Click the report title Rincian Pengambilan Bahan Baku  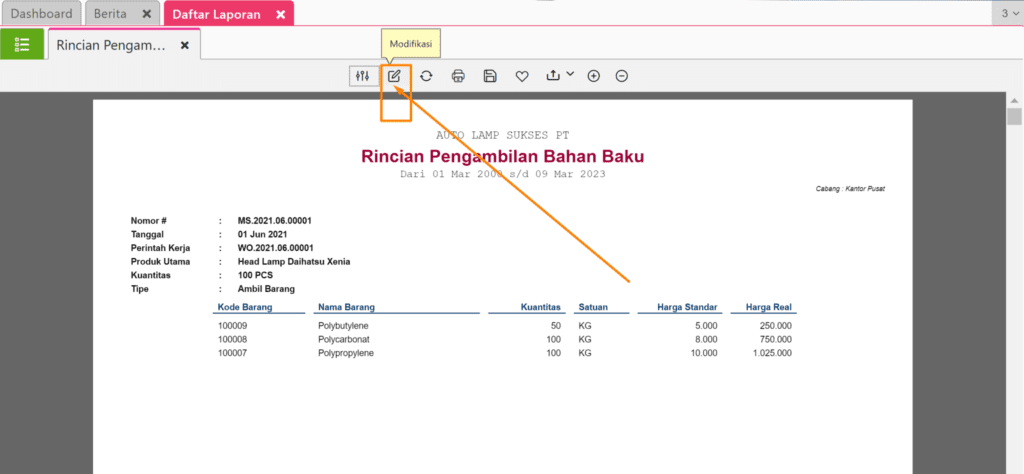(503, 157)
